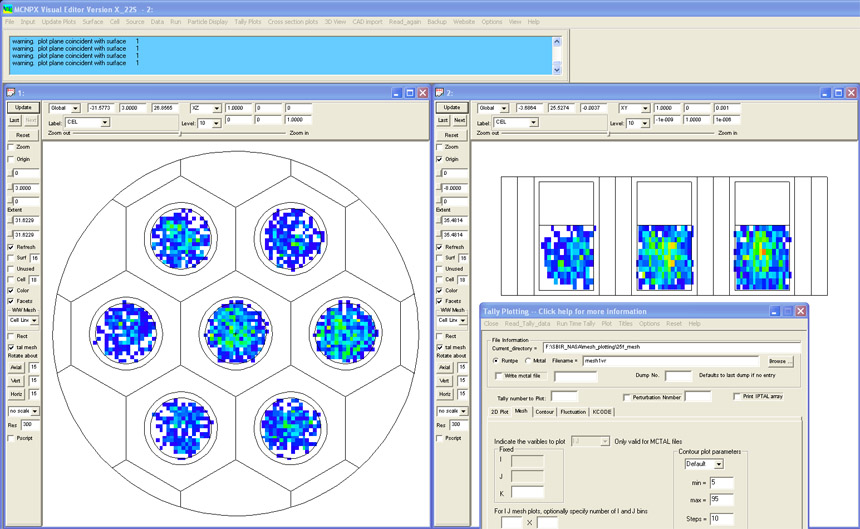
Task: Open the 3D View menu
Action: (335, 22)
